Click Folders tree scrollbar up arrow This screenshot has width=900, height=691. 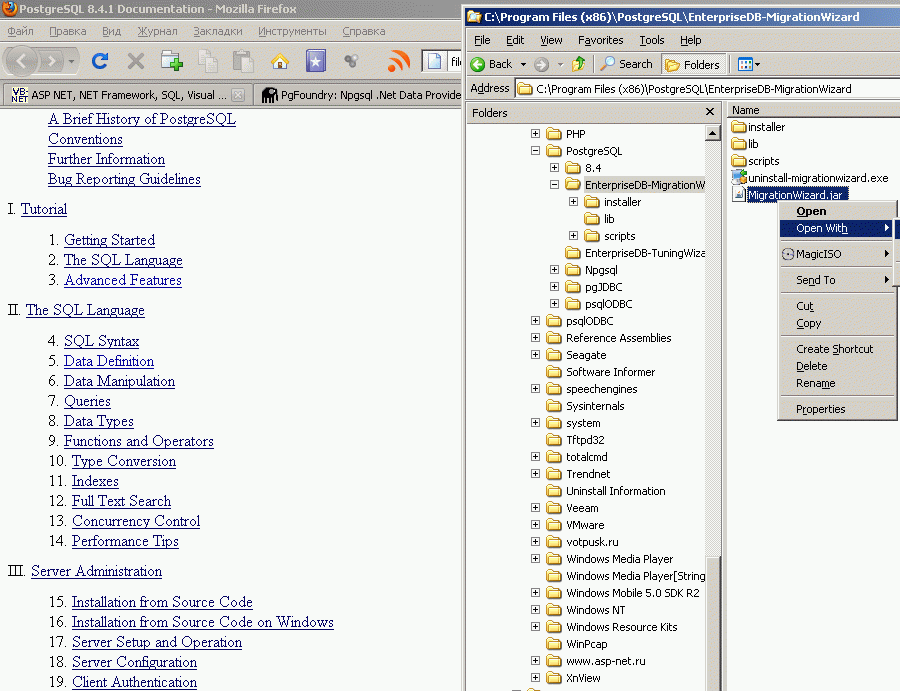click(x=712, y=133)
